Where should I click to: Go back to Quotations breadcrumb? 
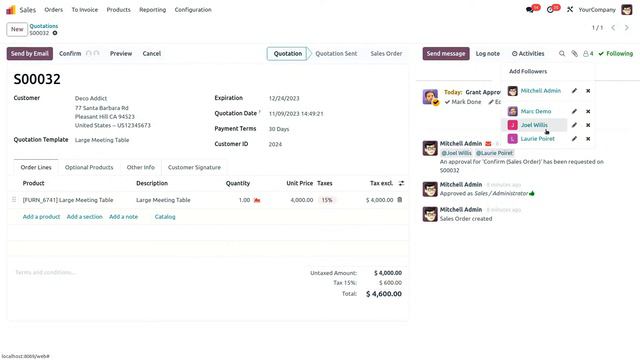(x=44, y=26)
